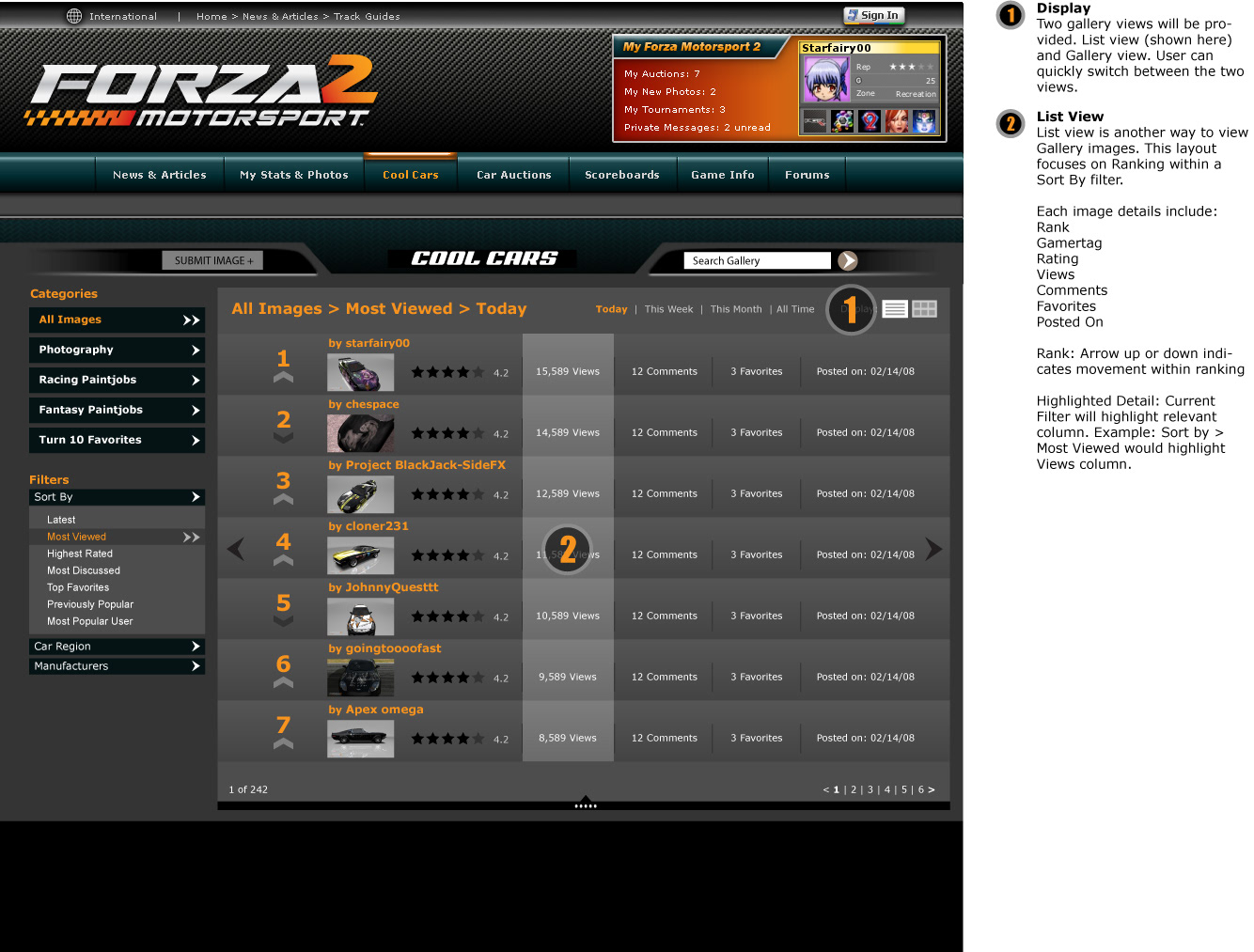This screenshot has width=1254, height=952.
Task: Go to Home breadcrumb link
Action: [212, 16]
